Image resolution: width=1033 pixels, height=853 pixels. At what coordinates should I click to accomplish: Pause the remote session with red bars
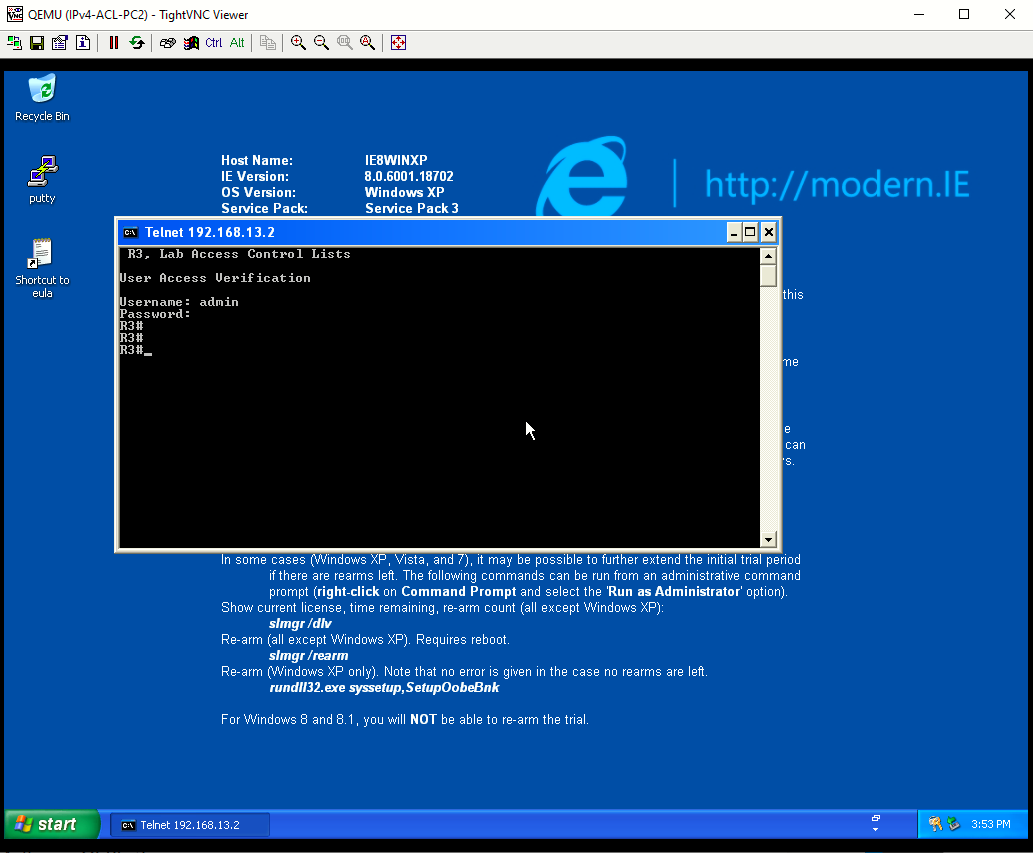pos(113,43)
